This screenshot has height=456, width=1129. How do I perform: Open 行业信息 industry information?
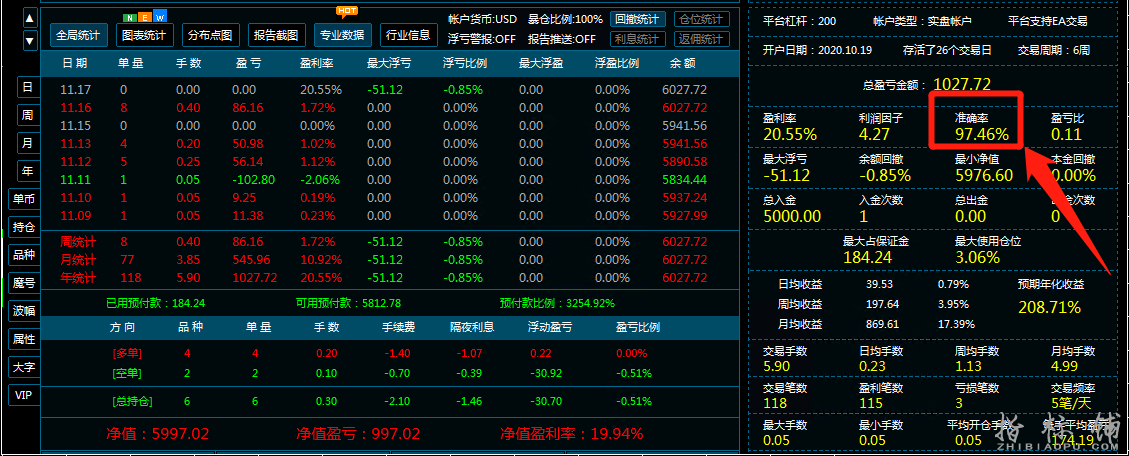click(408, 34)
